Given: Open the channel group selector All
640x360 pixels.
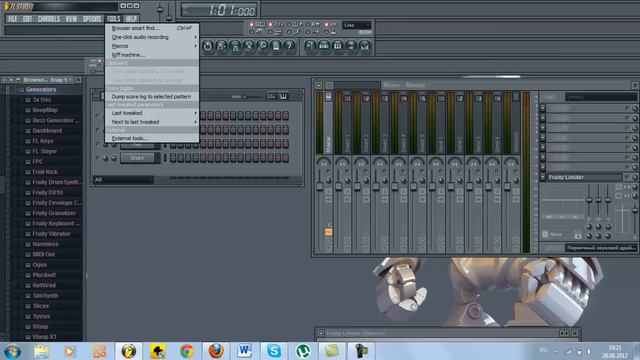Looking at the screenshot, I should pyautogui.click(x=123, y=180).
